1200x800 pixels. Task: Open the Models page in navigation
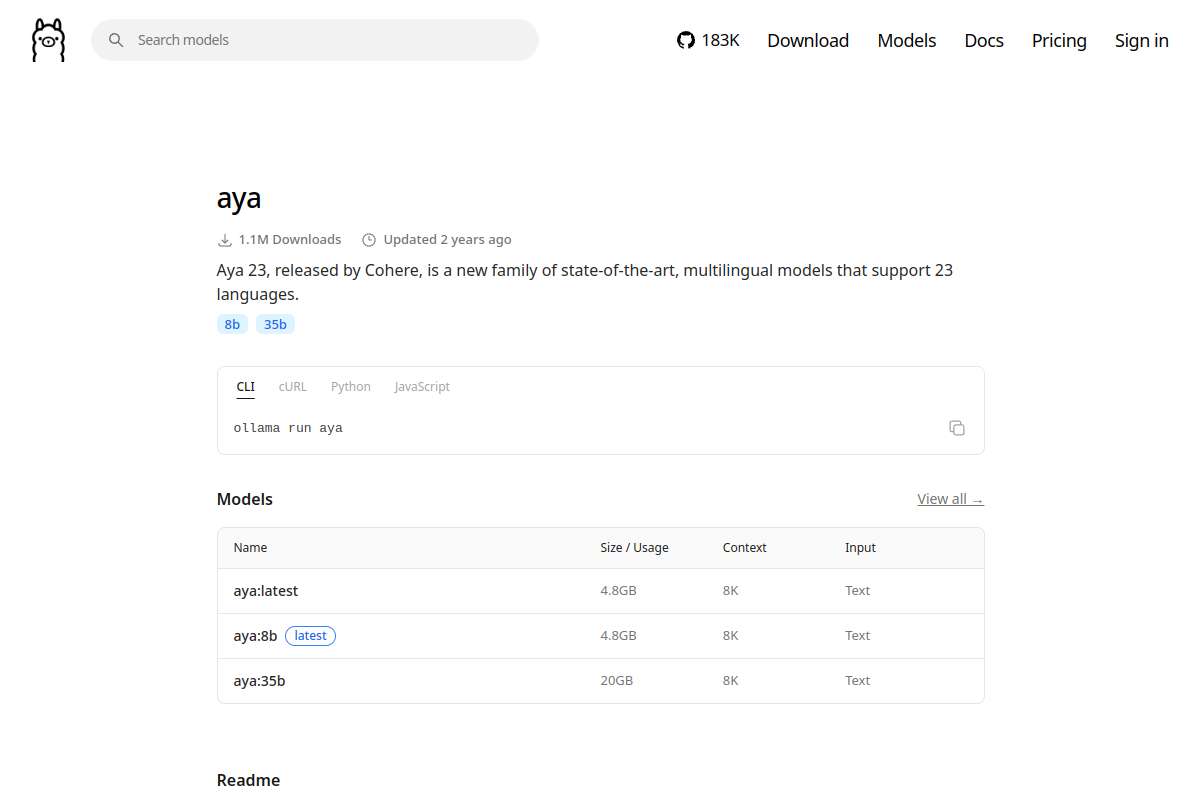(907, 40)
